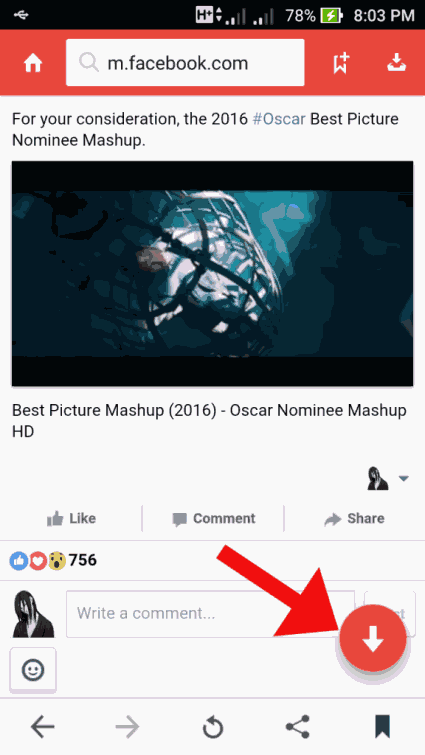Play the Best Picture Mashup video
Viewport: 425px width, 755px height.
pos(212,273)
